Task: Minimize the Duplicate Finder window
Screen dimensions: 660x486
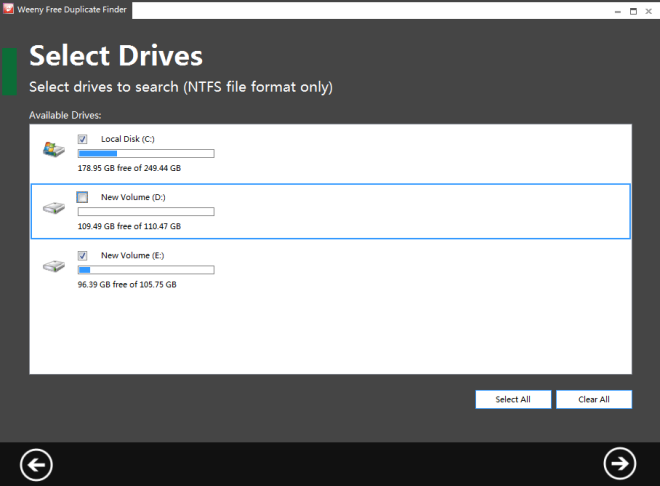Action: pos(617,11)
